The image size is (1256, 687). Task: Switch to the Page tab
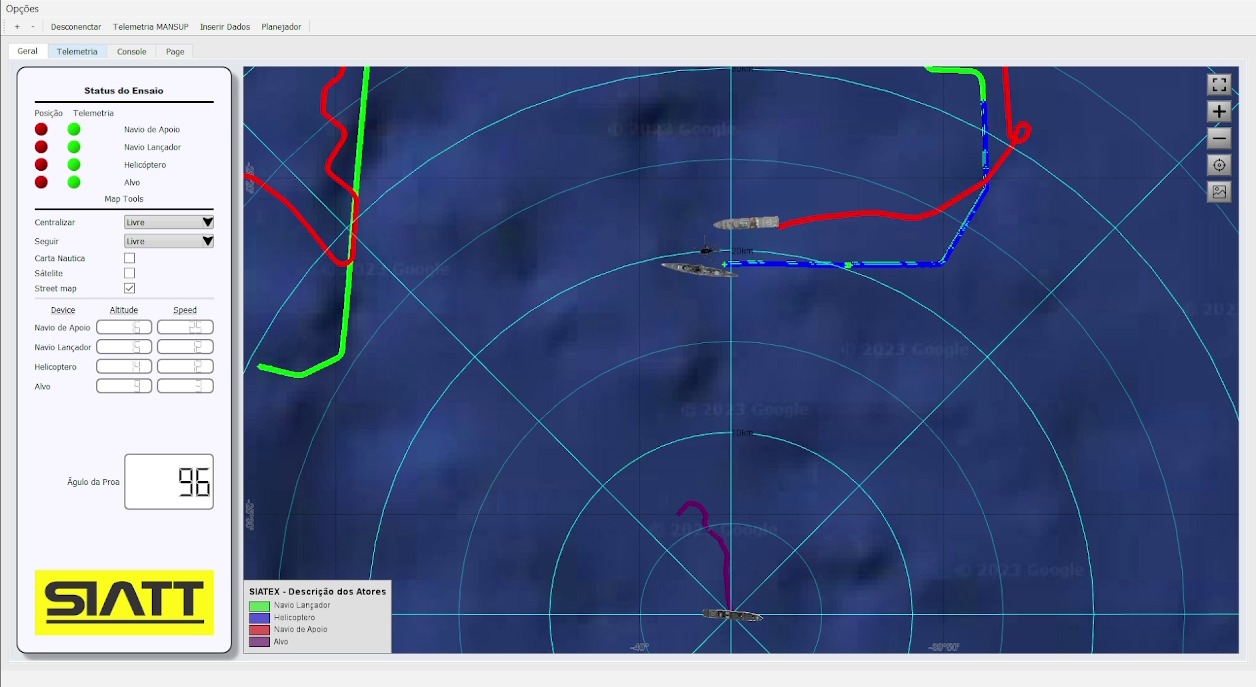(x=175, y=51)
